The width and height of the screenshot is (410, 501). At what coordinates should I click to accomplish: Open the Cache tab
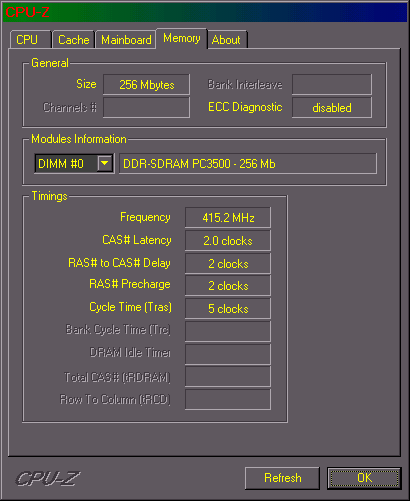pyautogui.click(x=74, y=40)
